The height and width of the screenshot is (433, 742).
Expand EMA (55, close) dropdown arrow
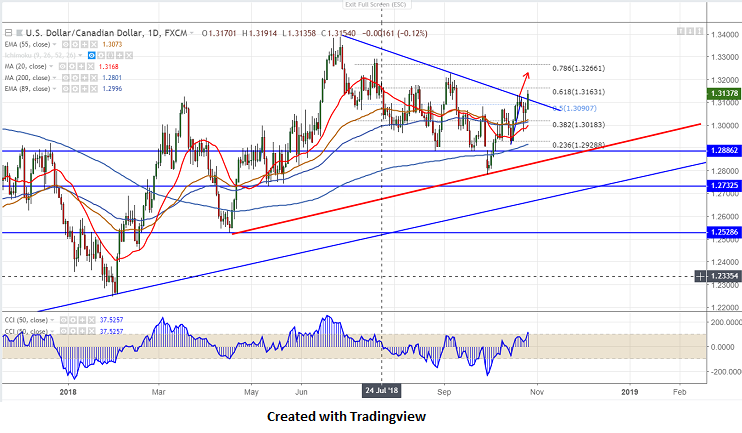[54, 44]
